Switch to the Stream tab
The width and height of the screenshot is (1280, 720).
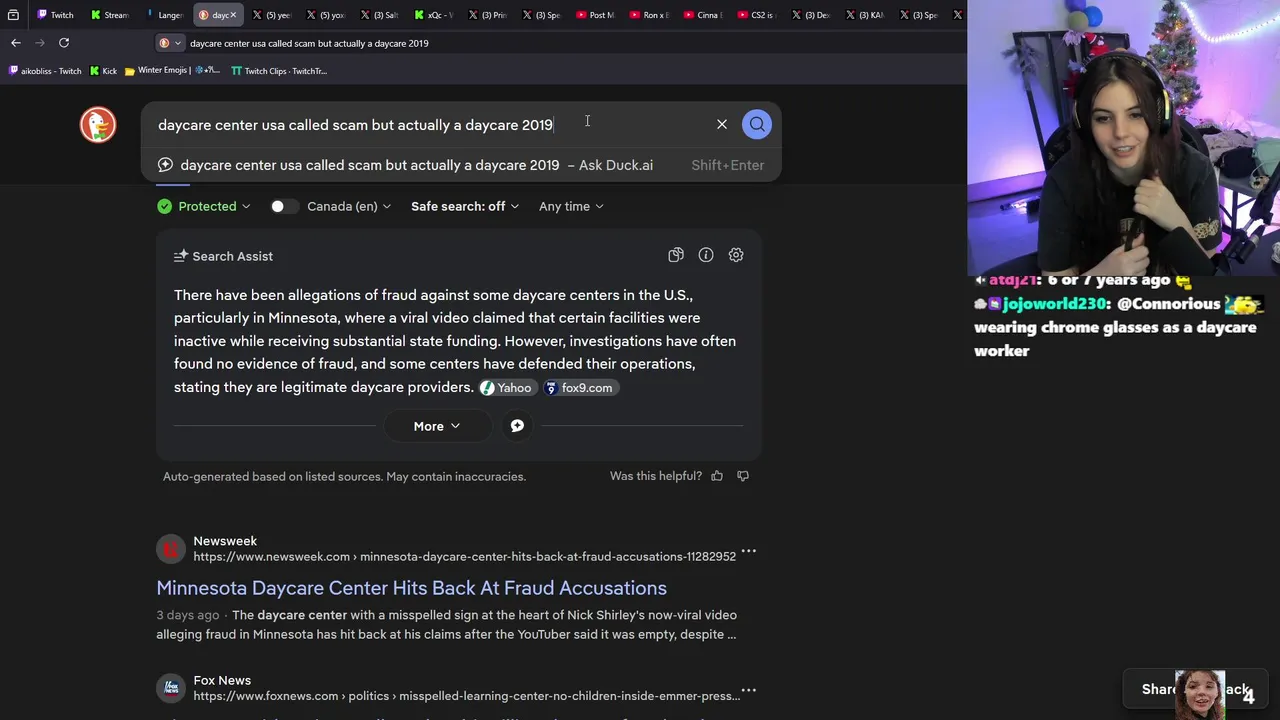tap(109, 15)
